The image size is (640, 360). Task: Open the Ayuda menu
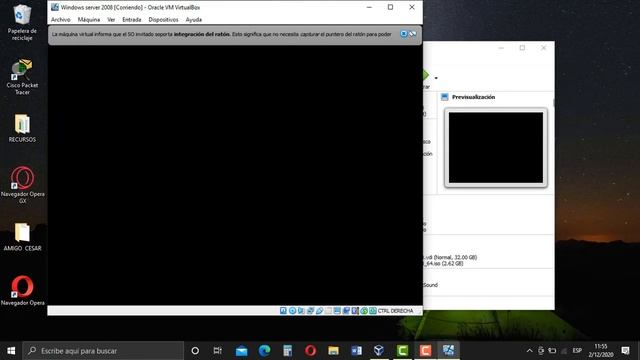coord(193,20)
